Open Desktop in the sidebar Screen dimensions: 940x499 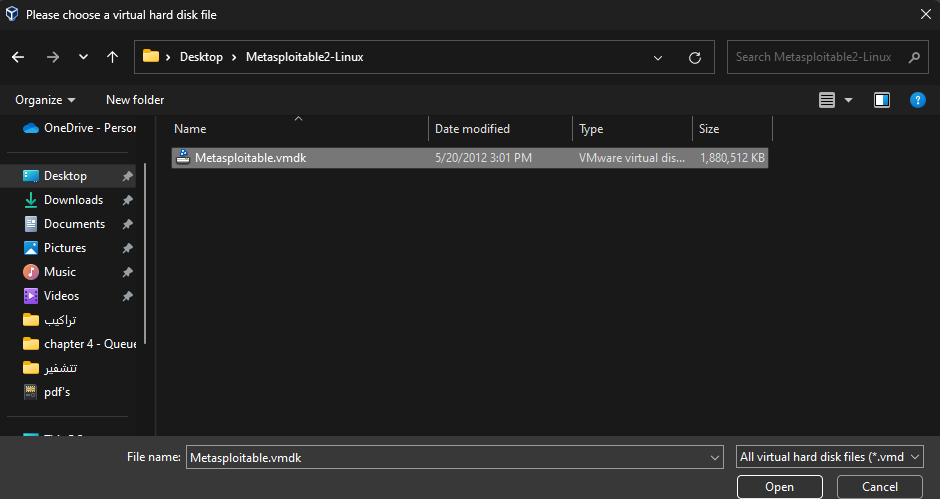click(68, 176)
